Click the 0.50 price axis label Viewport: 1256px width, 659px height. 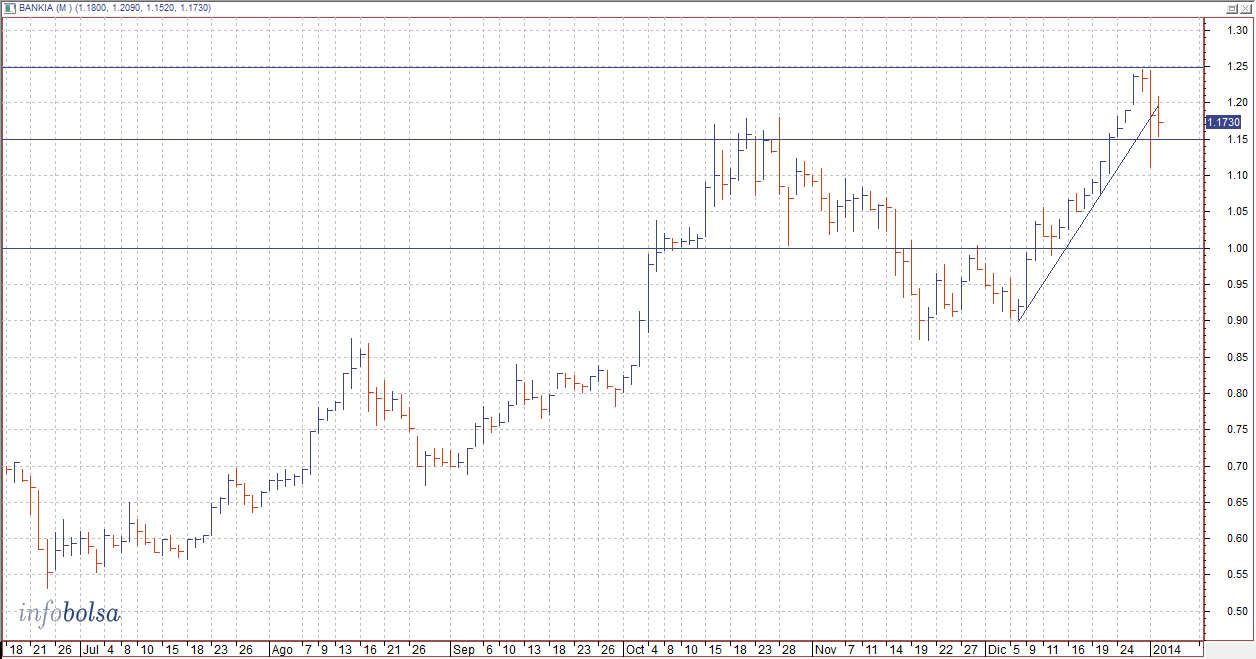[1238, 611]
